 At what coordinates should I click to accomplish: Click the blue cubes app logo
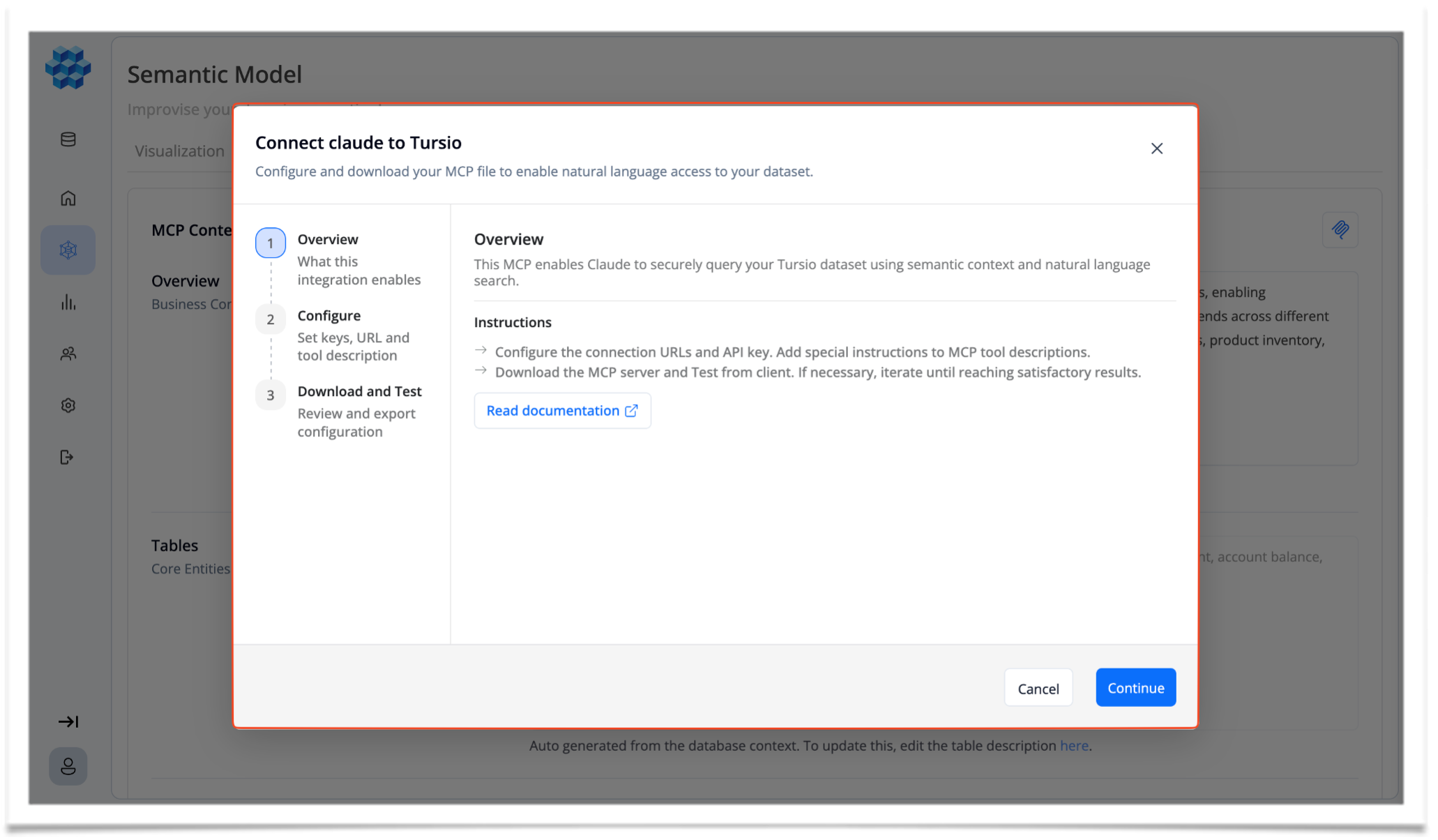tap(68, 68)
